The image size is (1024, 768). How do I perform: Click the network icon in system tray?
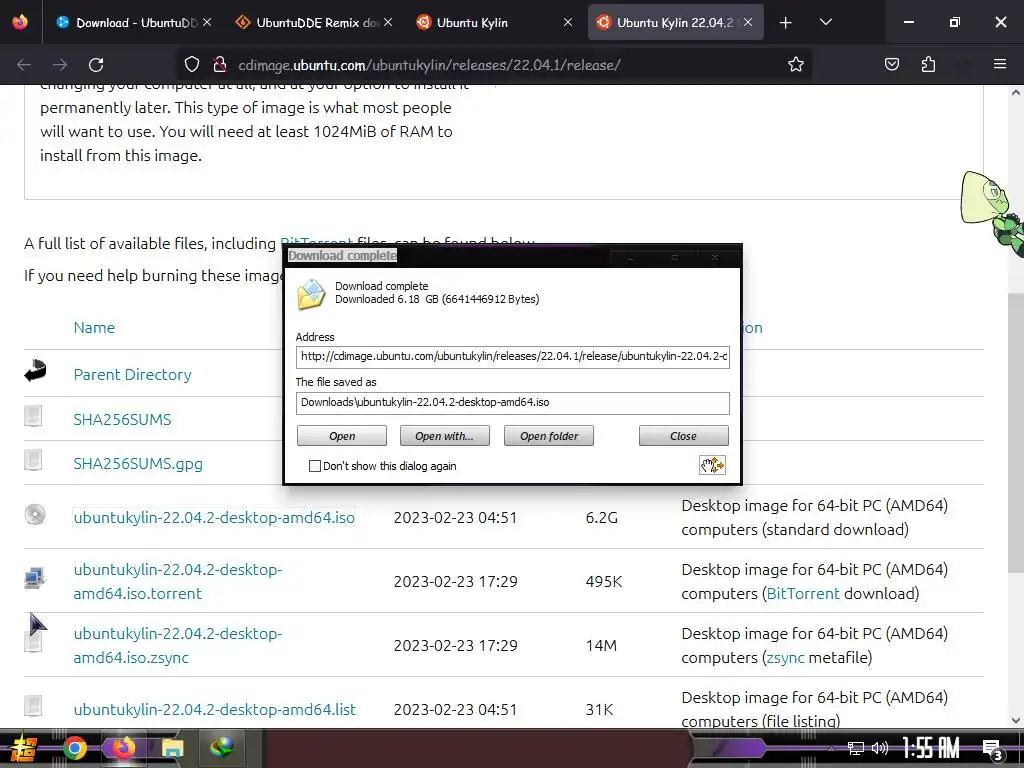[x=855, y=748]
